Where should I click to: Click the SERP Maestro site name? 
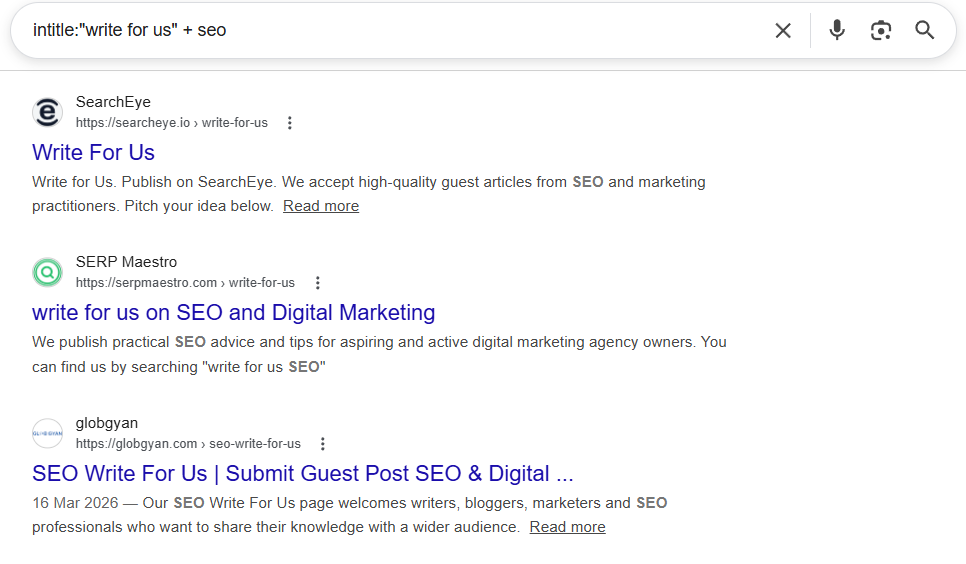pyautogui.click(x=126, y=262)
